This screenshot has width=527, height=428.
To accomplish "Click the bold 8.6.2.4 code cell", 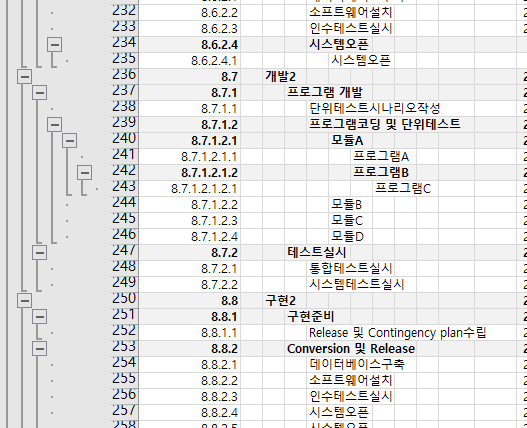I will [190, 45].
